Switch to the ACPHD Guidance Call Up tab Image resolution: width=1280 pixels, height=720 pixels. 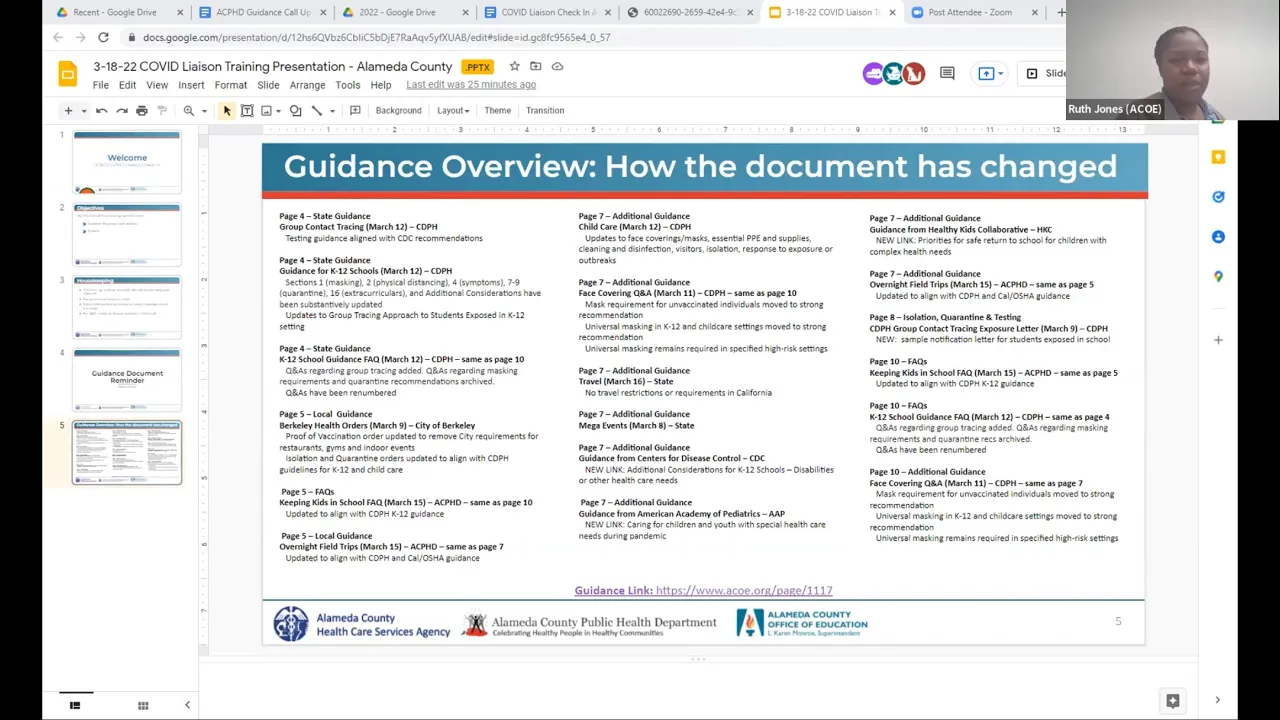tap(262, 12)
